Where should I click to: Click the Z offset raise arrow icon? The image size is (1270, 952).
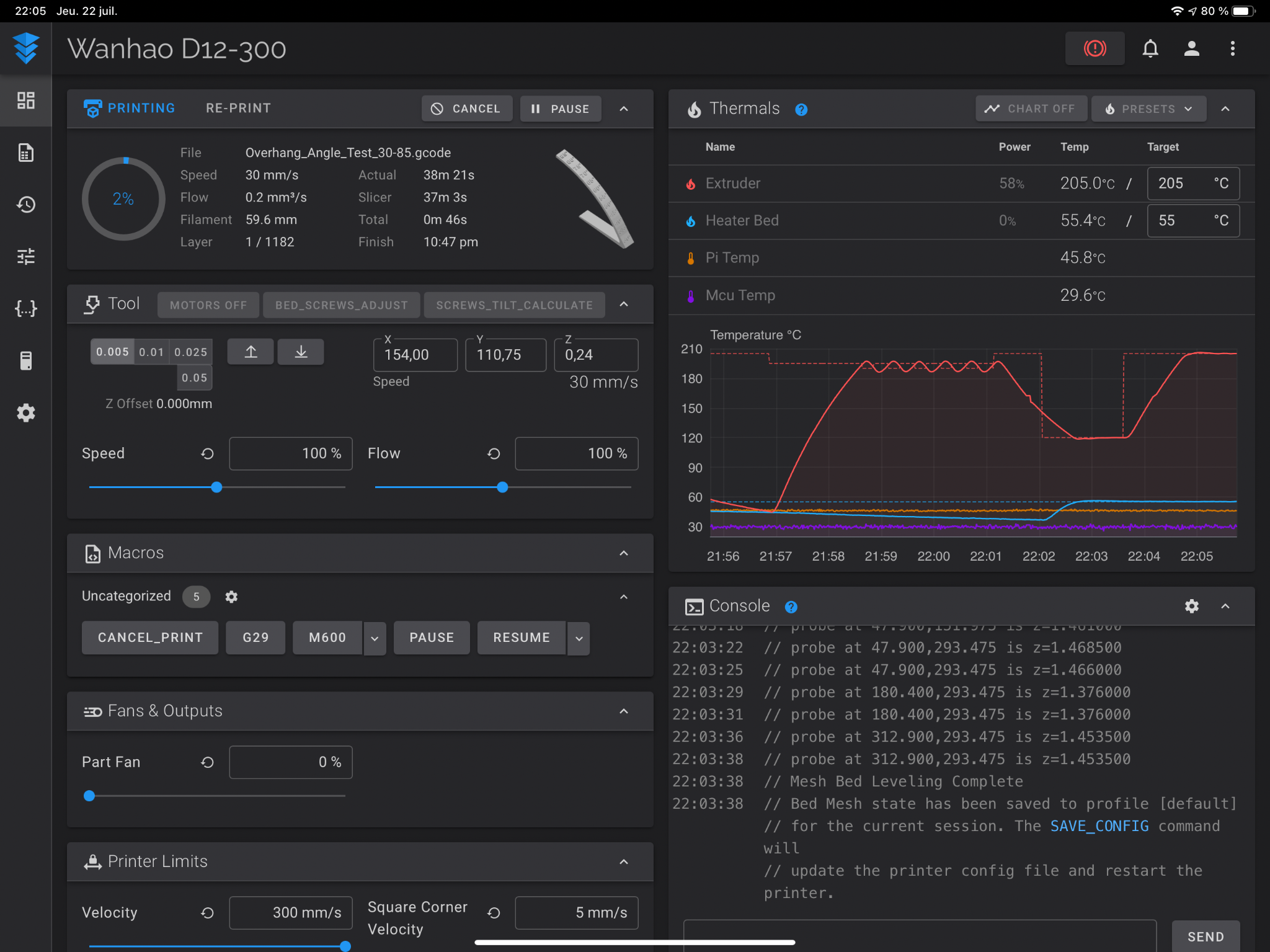(251, 352)
